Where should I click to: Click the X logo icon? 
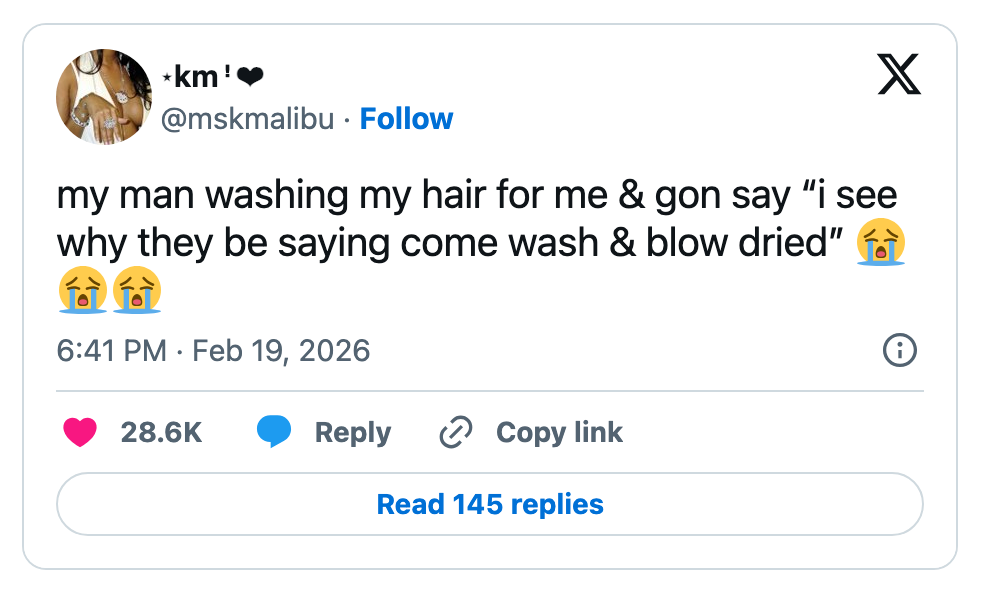pyautogui.click(x=899, y=75)
